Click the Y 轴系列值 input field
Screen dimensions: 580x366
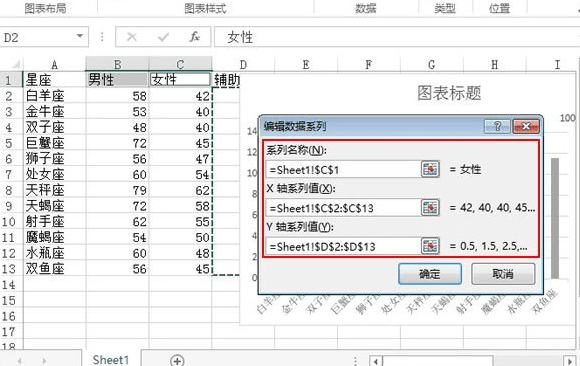[344, 246]
